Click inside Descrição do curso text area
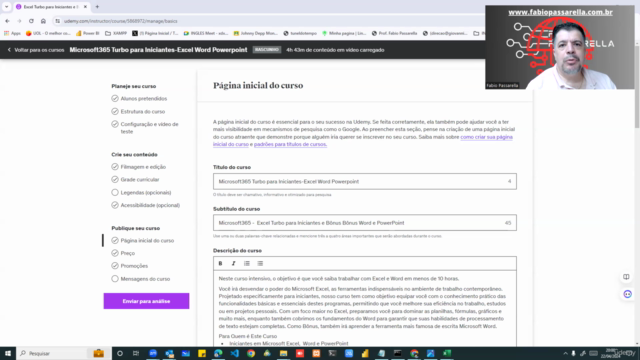 point(364,309)
